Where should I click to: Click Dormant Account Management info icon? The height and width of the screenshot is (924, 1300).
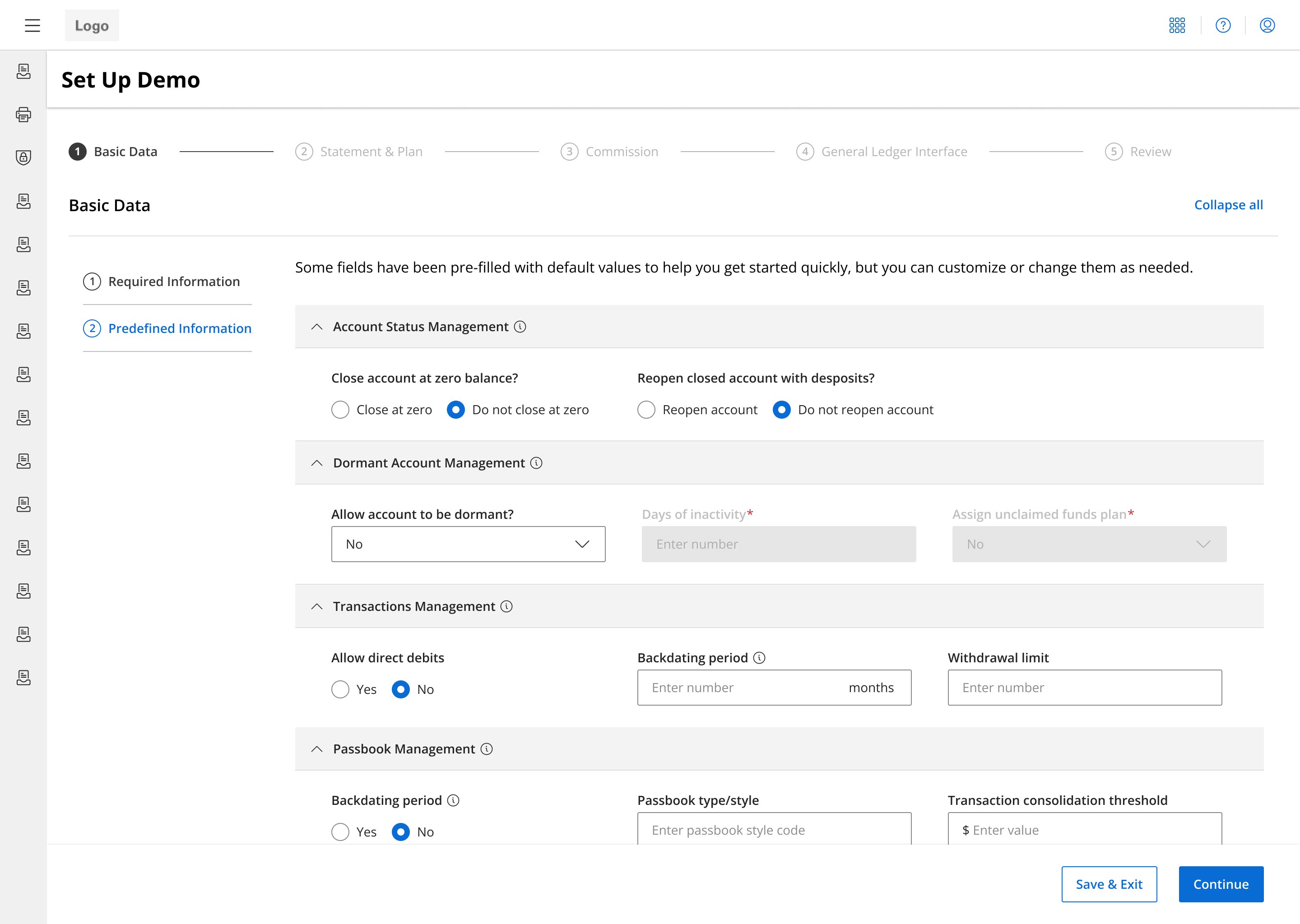(536, 462)
